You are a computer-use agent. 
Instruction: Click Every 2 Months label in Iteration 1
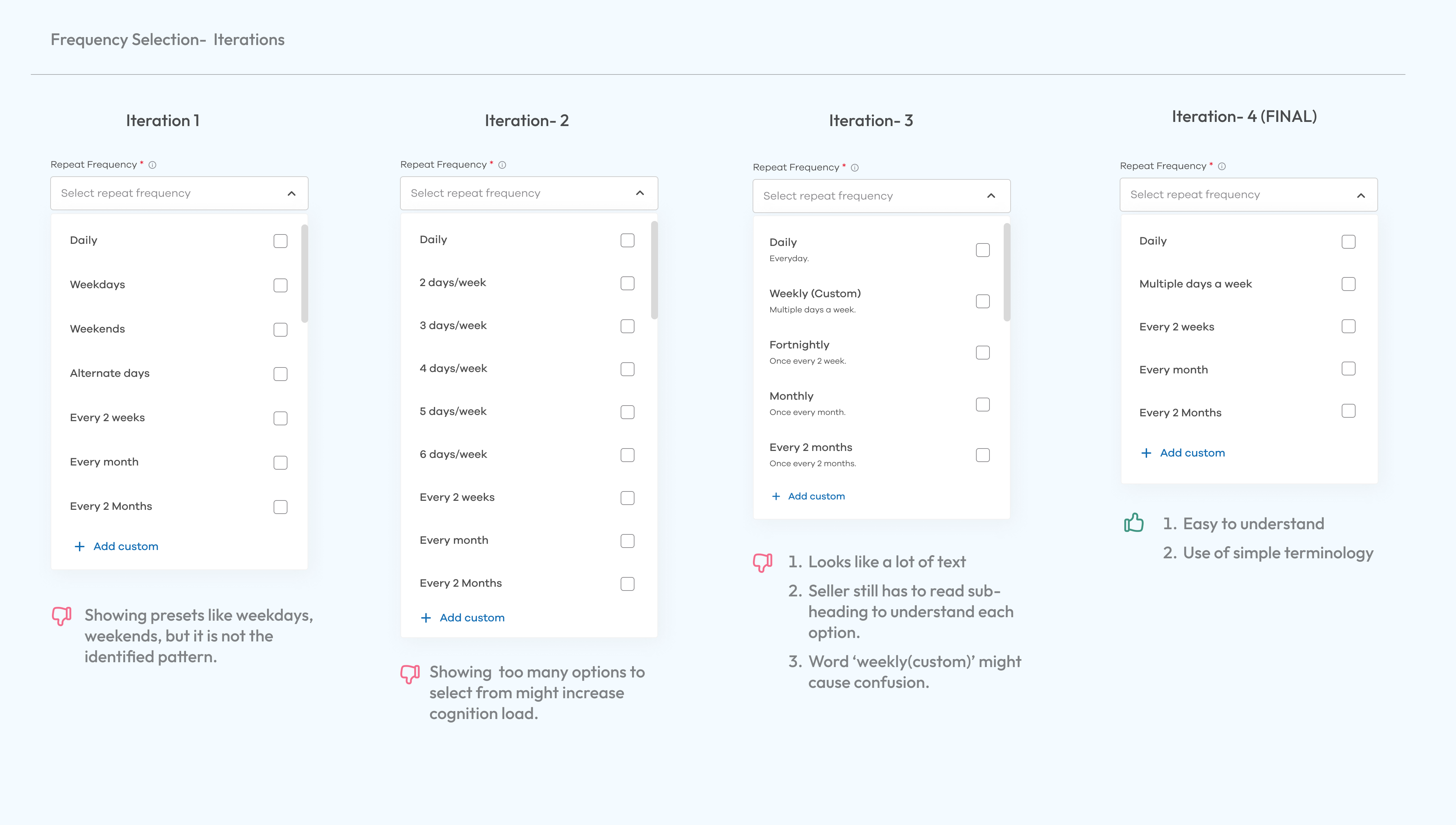click(111, 507)
